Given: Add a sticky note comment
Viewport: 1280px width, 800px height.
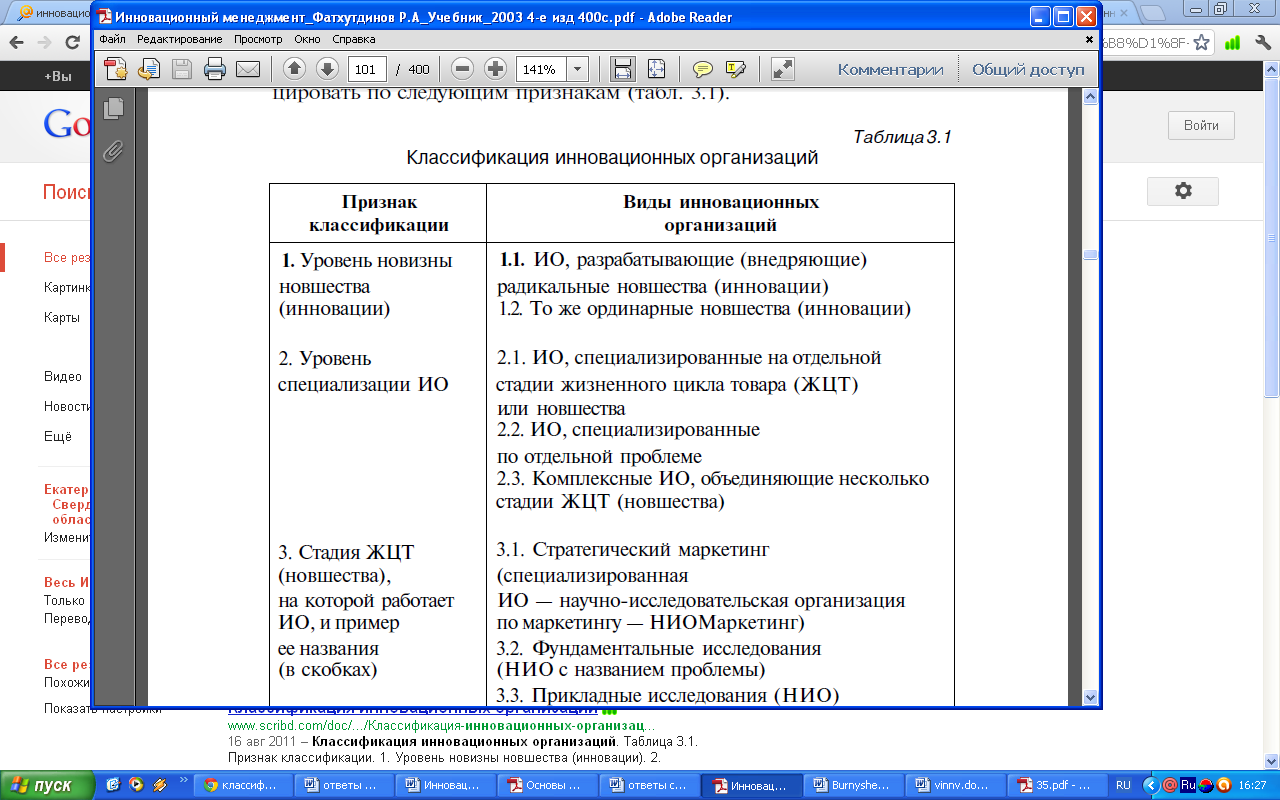Looking at the screenshot, I should click(x=703, y=69).
